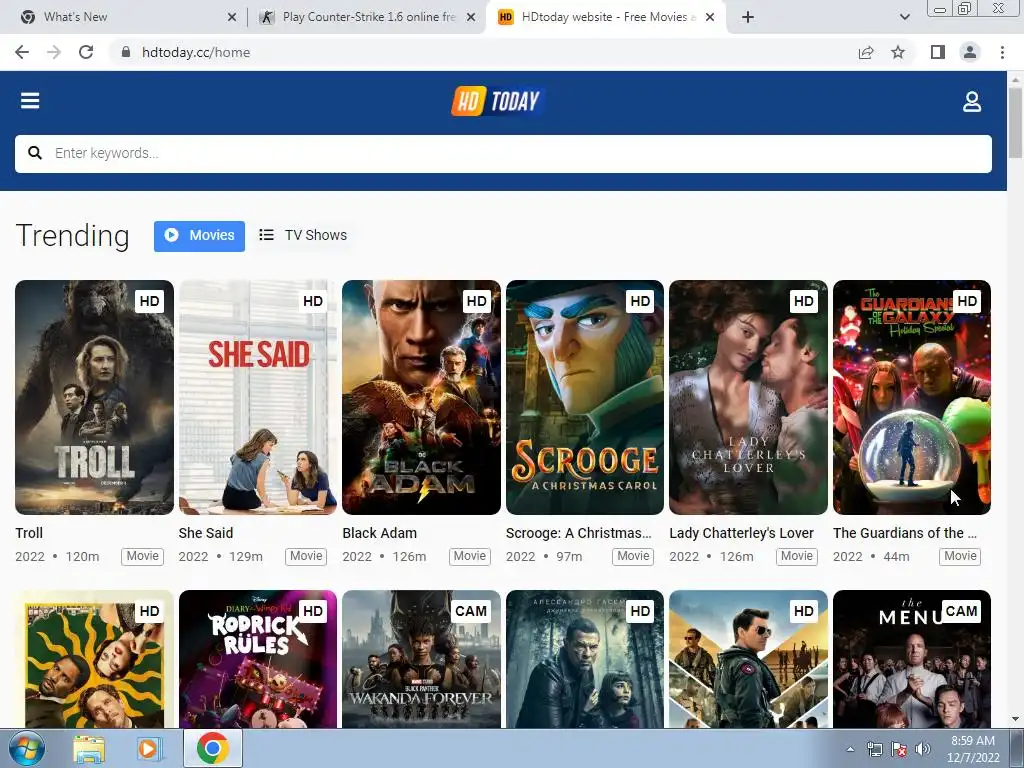Click the scrollbar down arrow

point(1015,719)
